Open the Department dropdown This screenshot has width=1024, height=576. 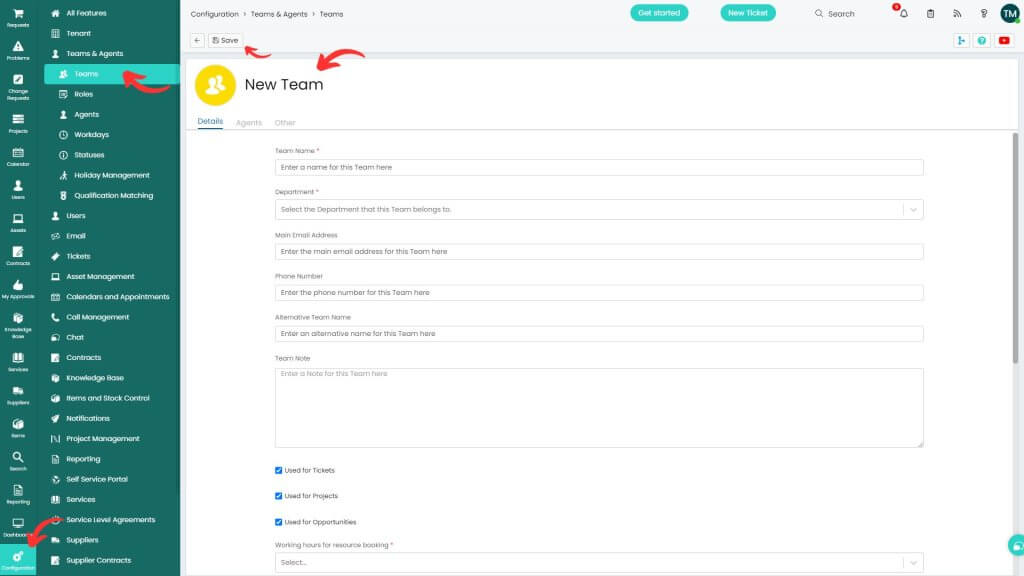pyautogui.click(x=598, y=209)
